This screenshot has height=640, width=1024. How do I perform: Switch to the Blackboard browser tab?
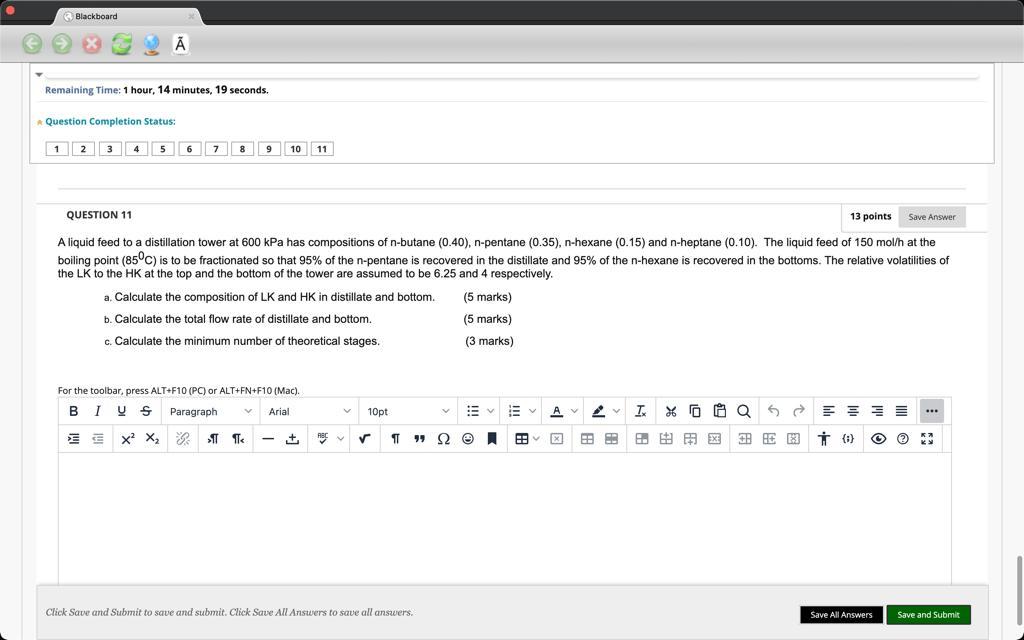tap(95, 16)
